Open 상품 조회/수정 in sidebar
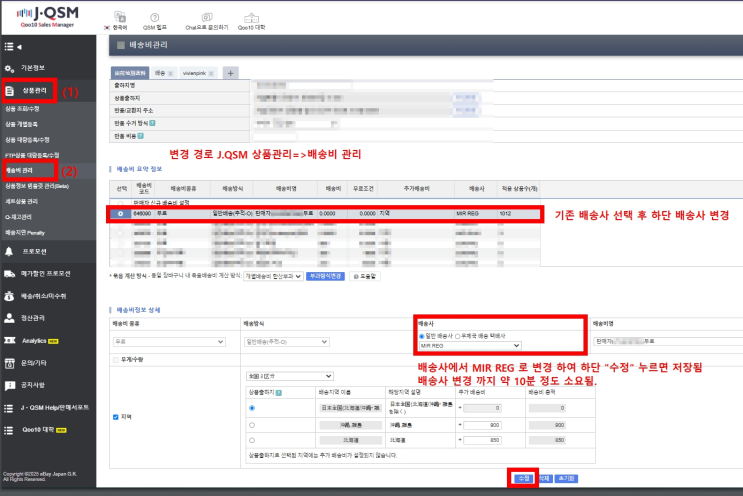The image size is (743, 496). [x=22, y=109]
